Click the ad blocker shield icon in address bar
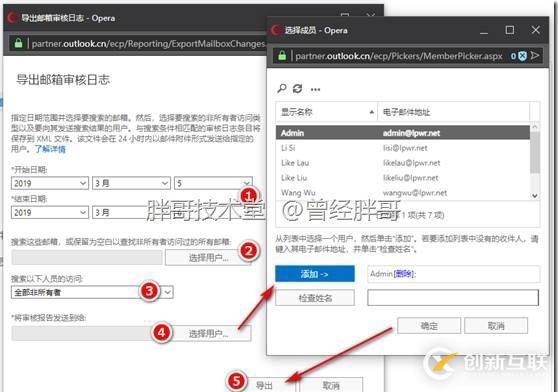This screenshot has height=392, width=558. tap(522, 56)
